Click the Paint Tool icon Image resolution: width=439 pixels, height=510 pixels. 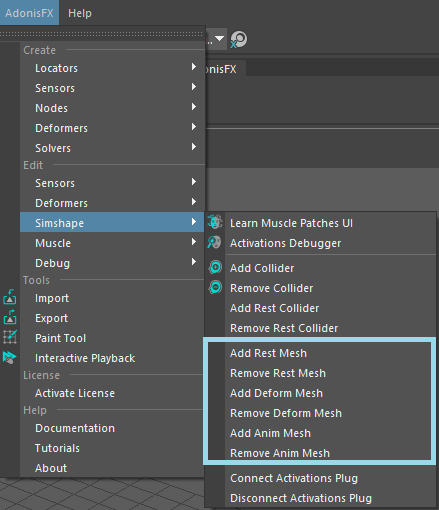pos(10,337)
